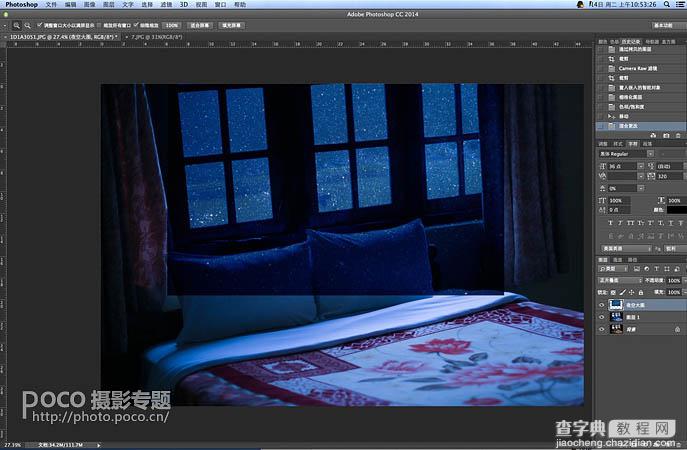Select the zoom in magnifier tool
Image resolution: width=687 pixels, height=450 pixels.
(x=17, y=25)
